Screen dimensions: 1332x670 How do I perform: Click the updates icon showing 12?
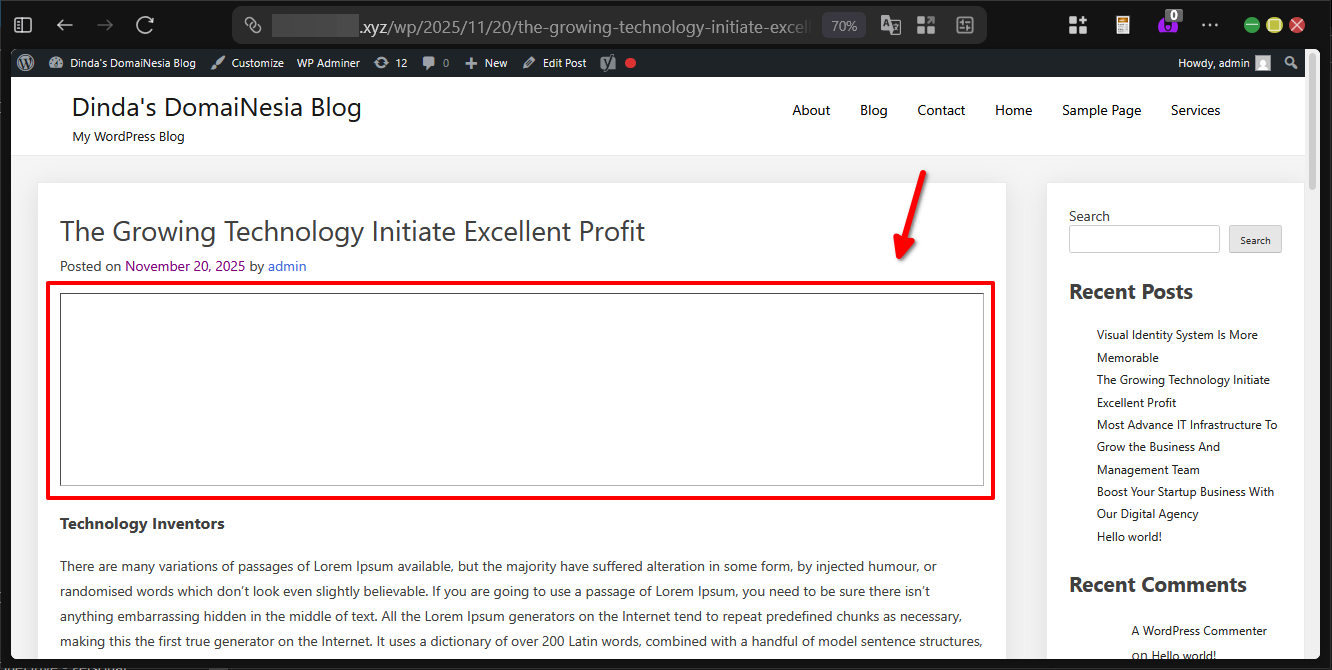click(390, 63)
